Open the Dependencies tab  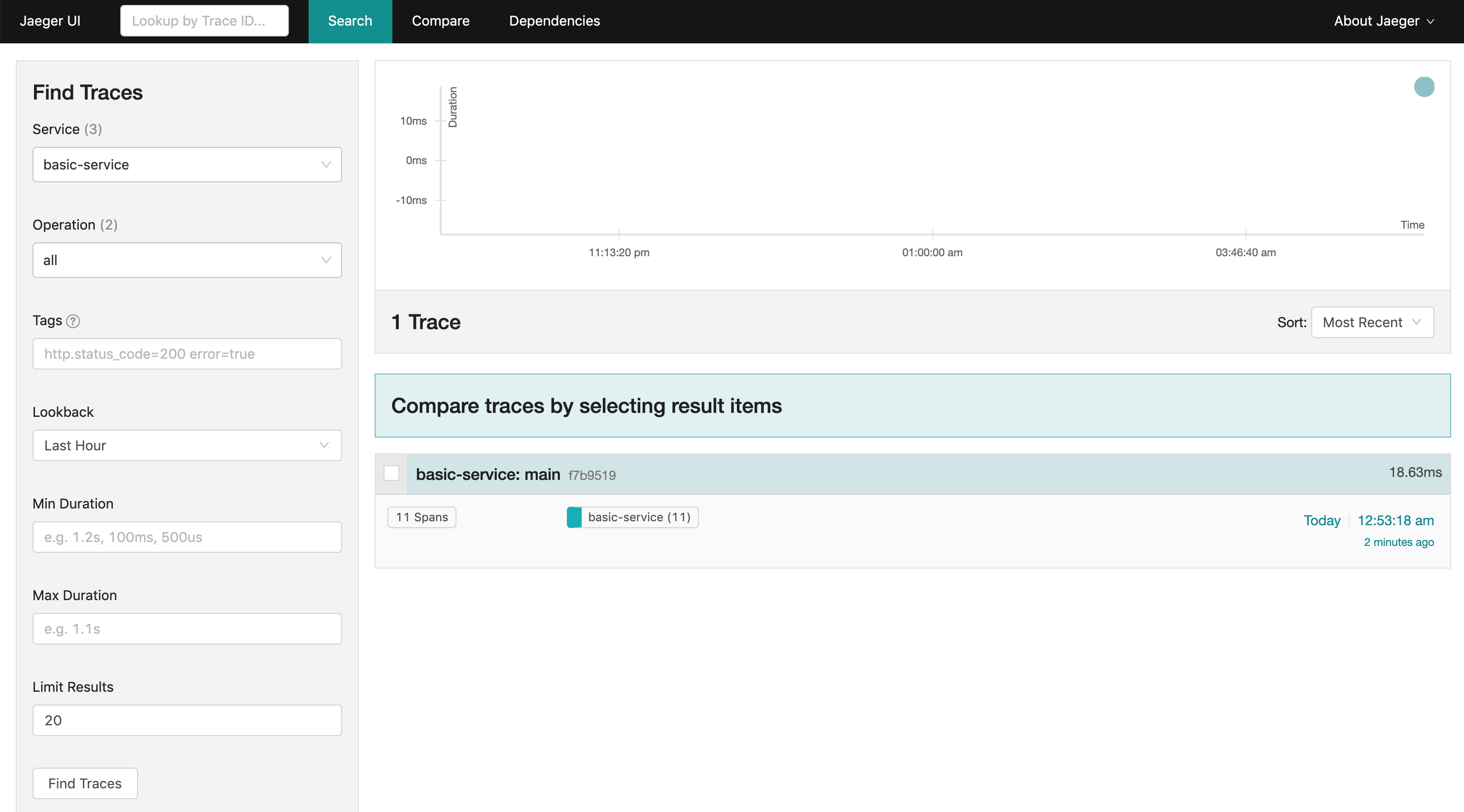[x=554, y=21]
